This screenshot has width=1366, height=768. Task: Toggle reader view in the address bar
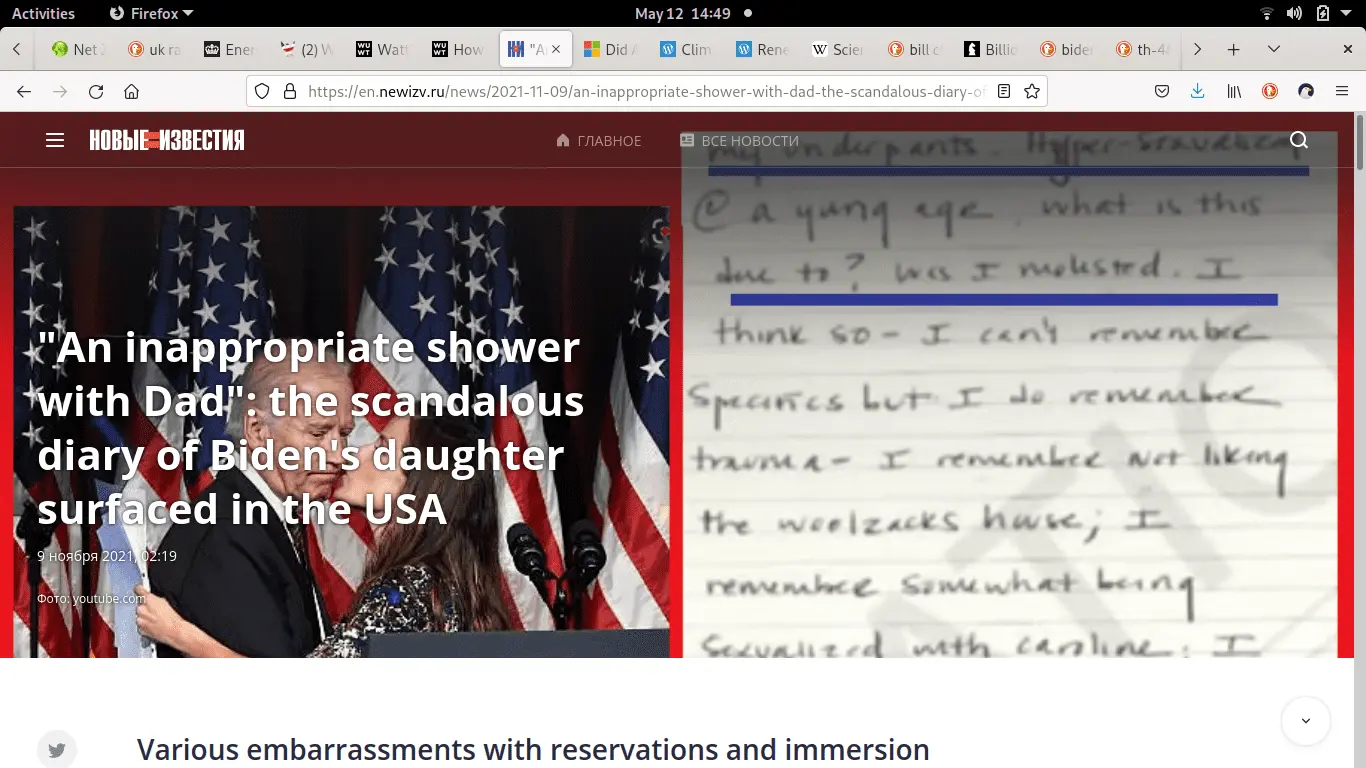(x=1004, y=91)
